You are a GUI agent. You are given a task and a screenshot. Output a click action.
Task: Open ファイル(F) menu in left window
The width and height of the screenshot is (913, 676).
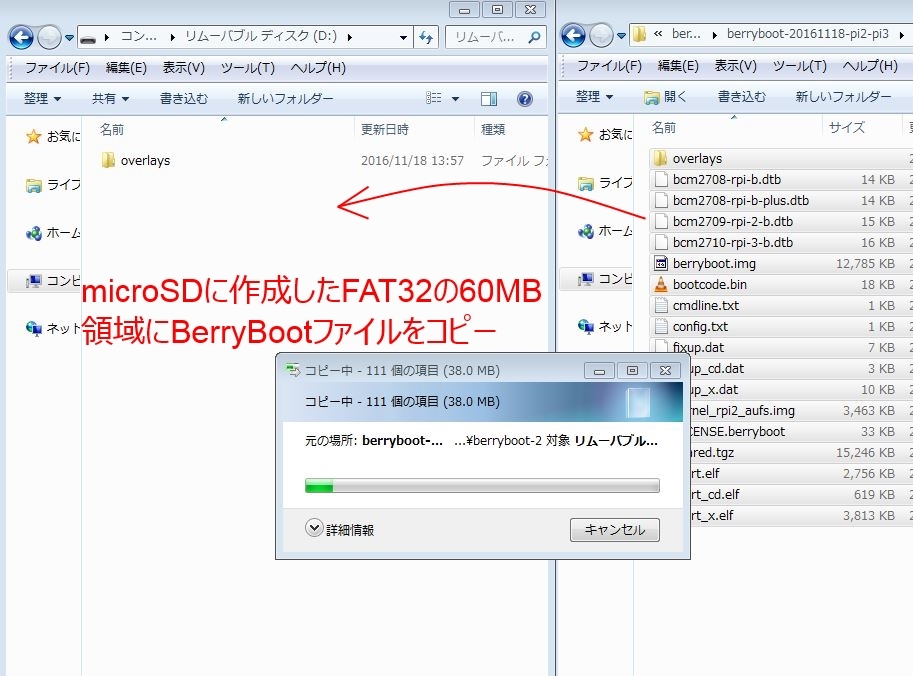pyautogui.click(x=57, y=68)
